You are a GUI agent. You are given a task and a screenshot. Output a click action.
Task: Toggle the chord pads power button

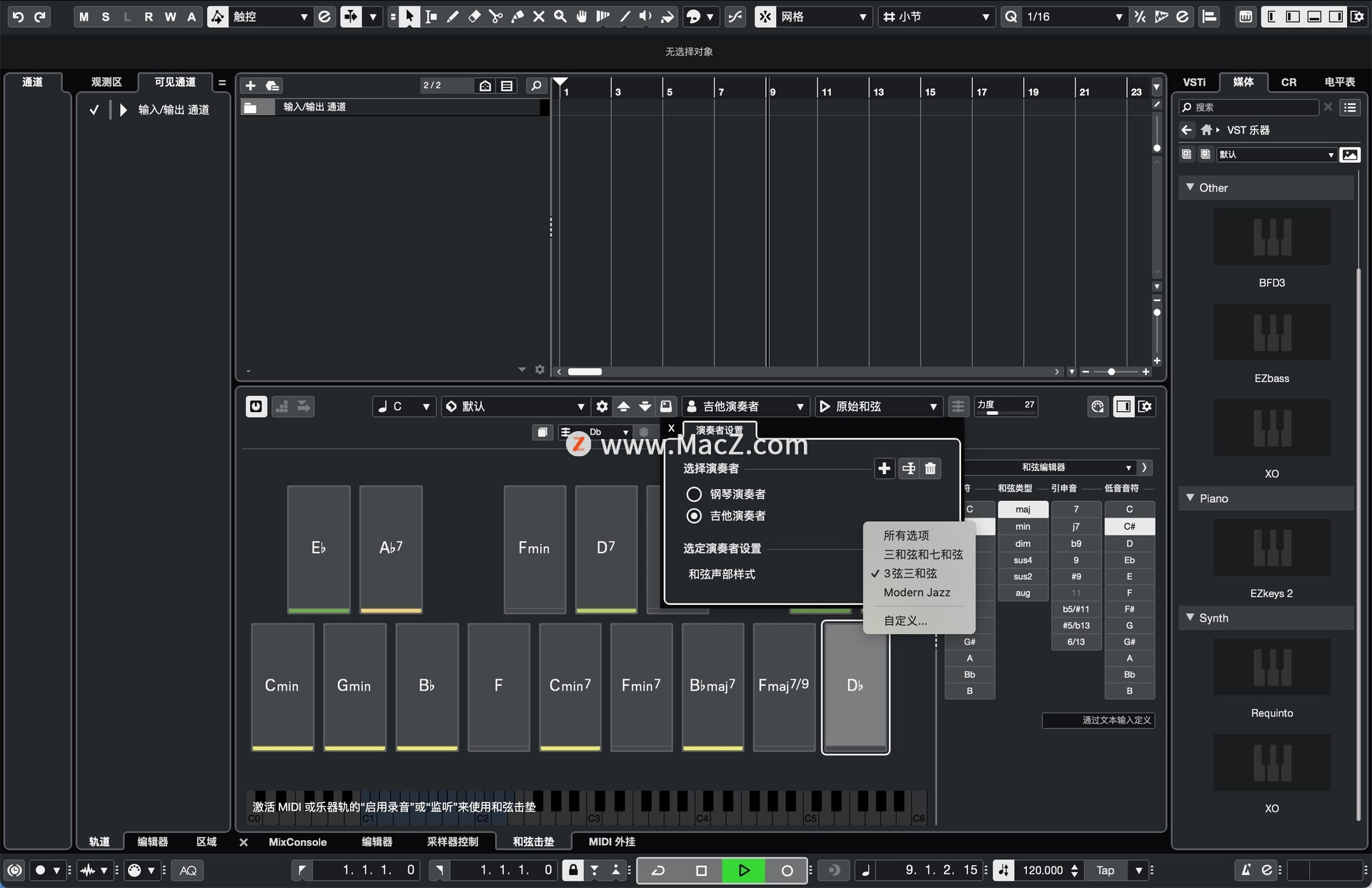(x=256, y=406)
